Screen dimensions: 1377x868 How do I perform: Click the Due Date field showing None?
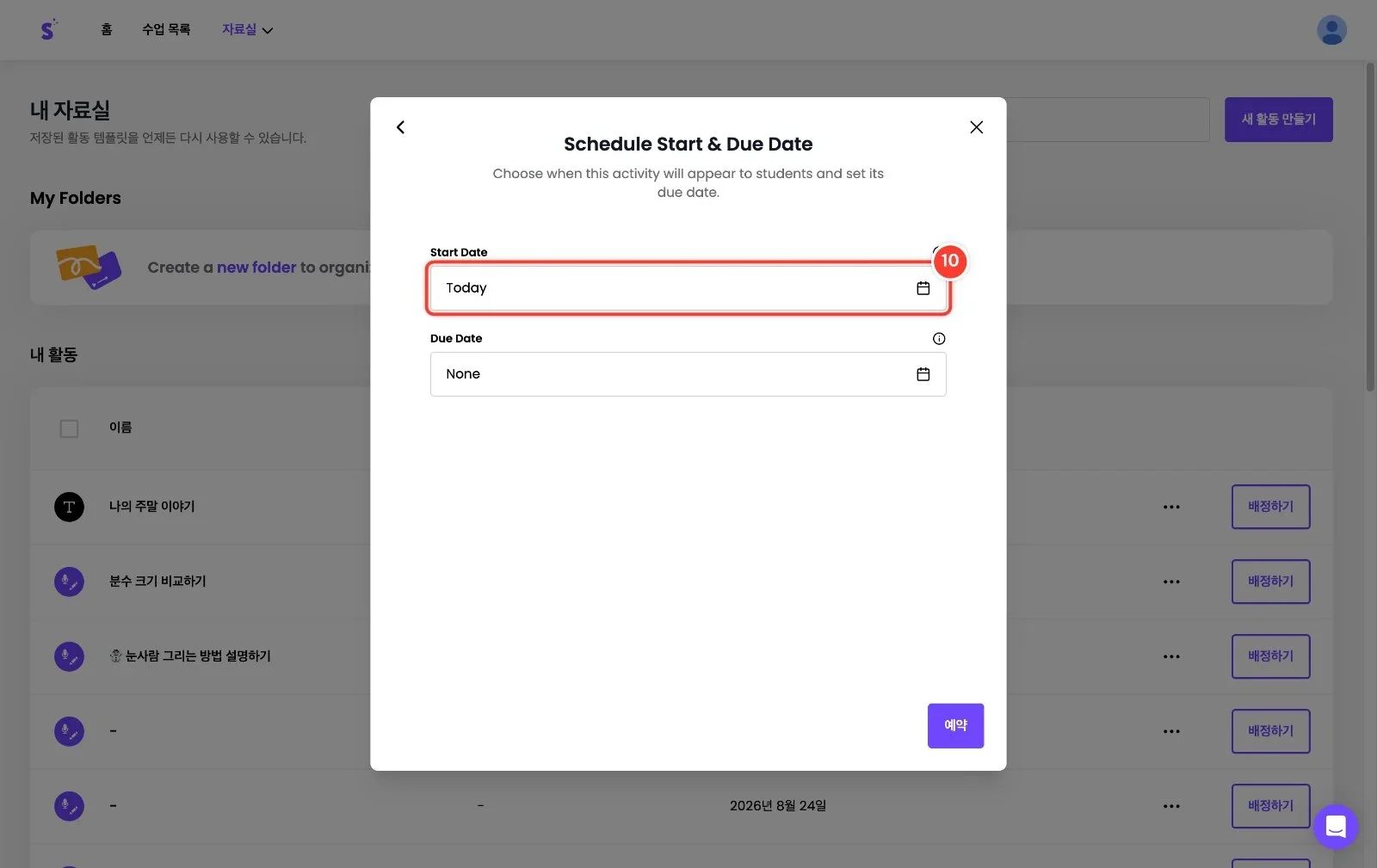click(x=688, y=374)
